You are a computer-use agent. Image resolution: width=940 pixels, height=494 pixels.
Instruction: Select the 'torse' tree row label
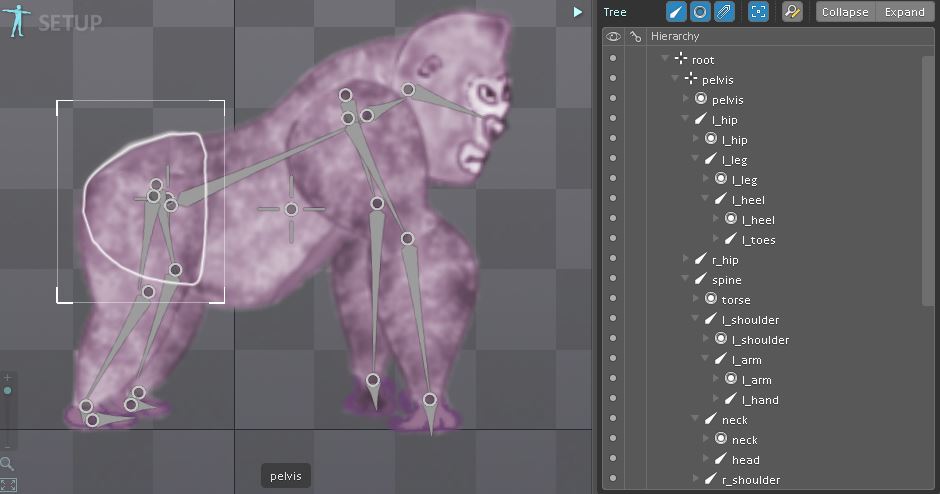[736, 300]
